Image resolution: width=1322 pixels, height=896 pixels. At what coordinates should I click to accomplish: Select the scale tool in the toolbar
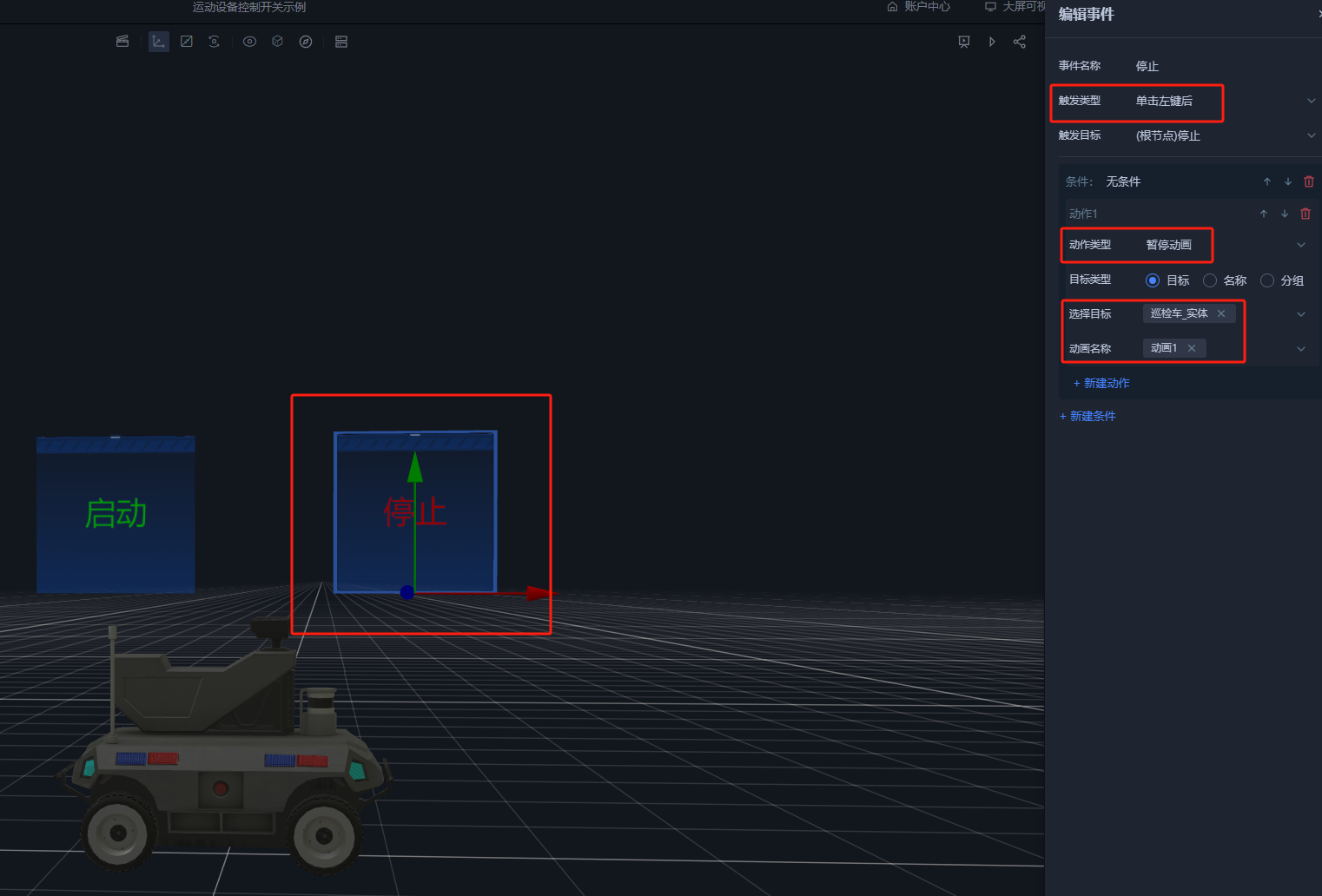[x=187, y=42]
